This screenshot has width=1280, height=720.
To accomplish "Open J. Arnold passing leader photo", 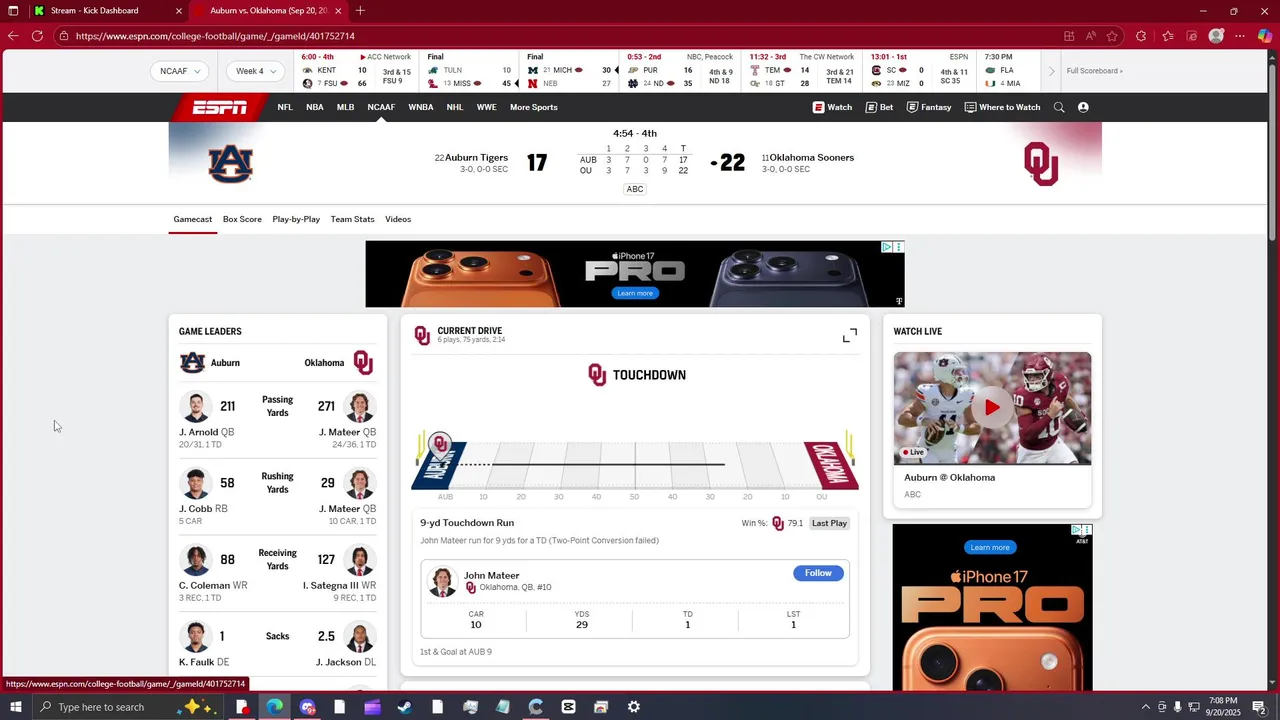I will click(196, 407).
